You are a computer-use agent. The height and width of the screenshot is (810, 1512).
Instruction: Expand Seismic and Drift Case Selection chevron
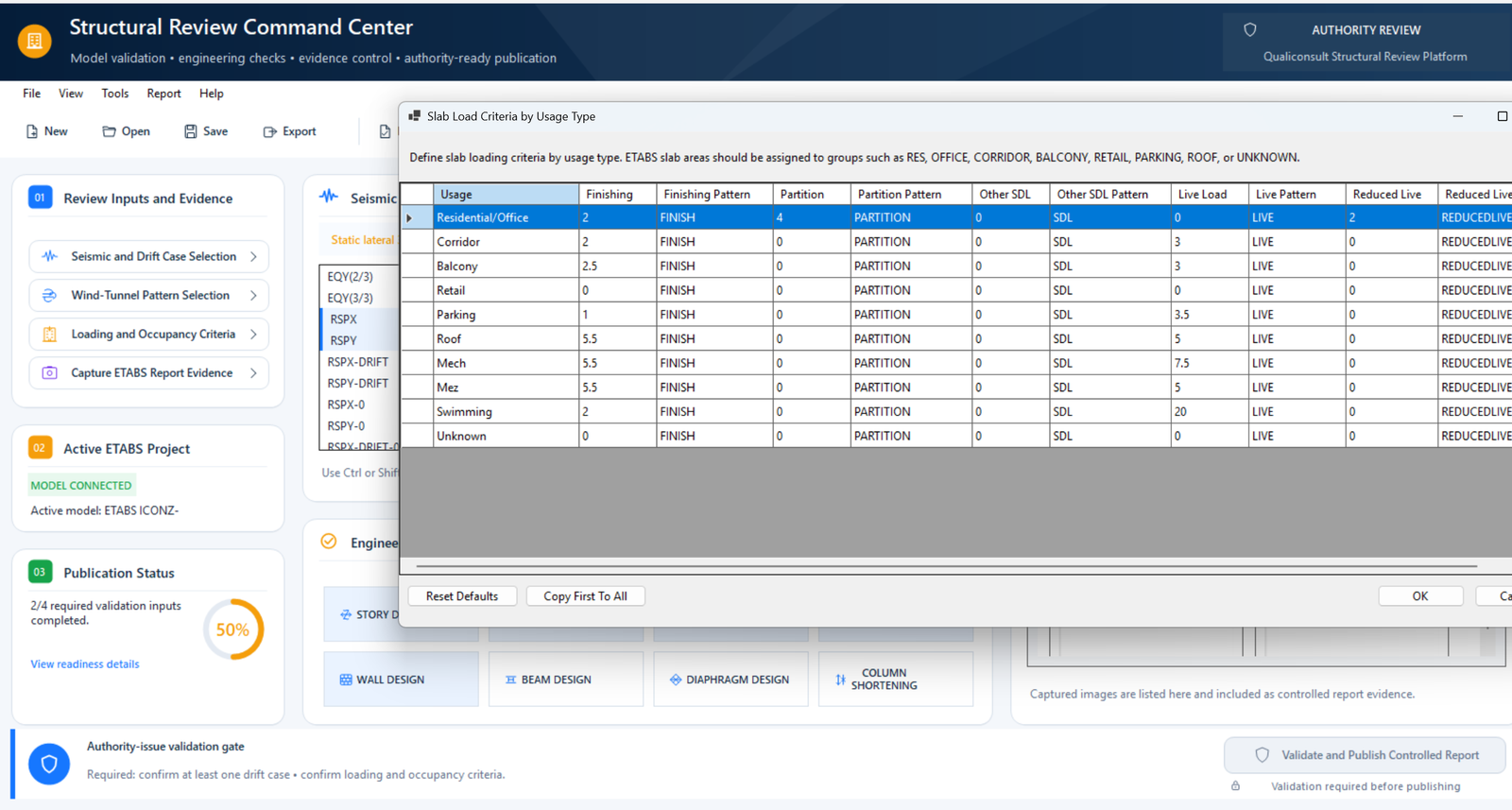(253, 256)
